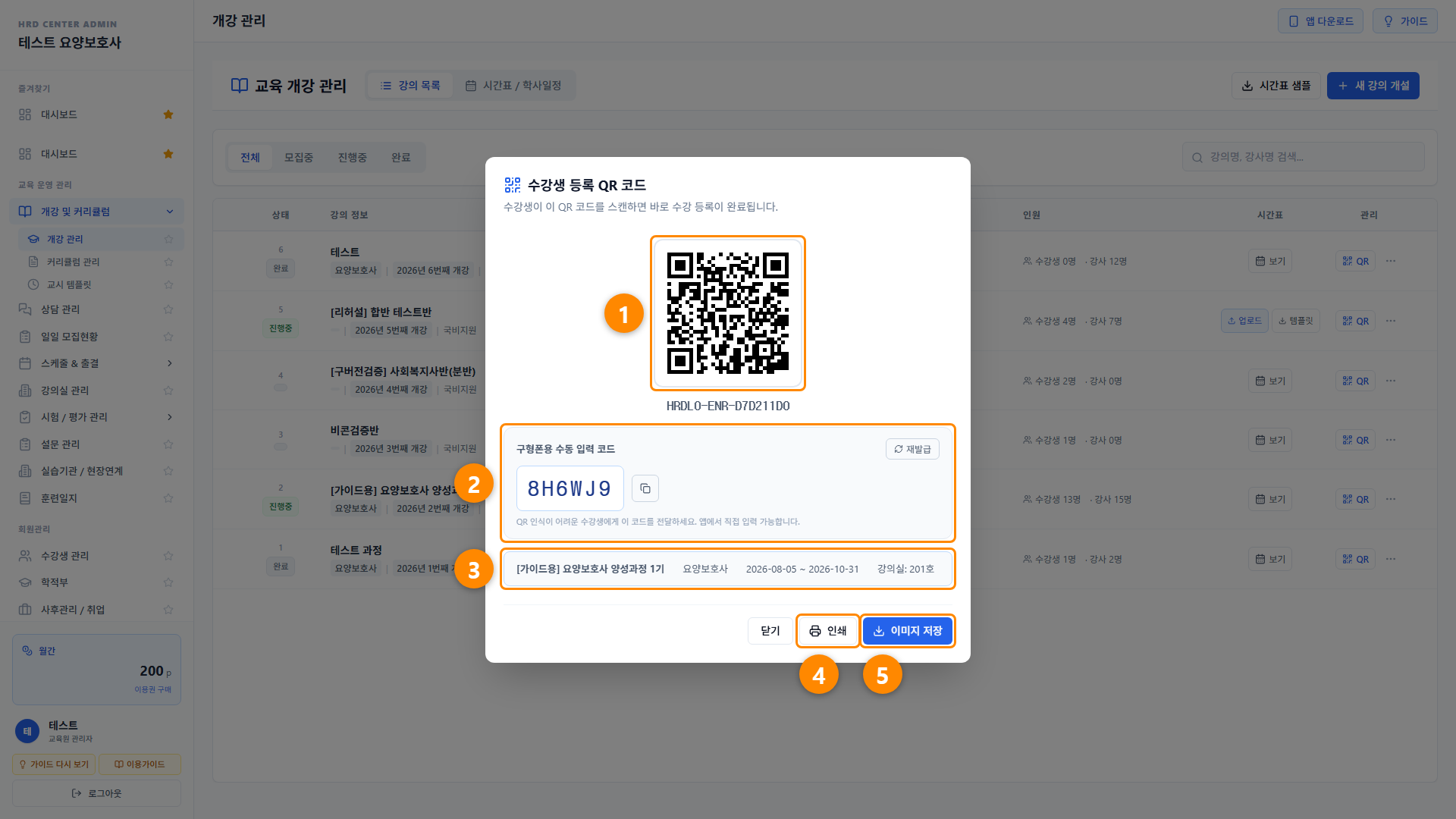Viewport: 1456px width, 819px height.
Task: Open the 이용가이드 button
Action: [140, 764]
